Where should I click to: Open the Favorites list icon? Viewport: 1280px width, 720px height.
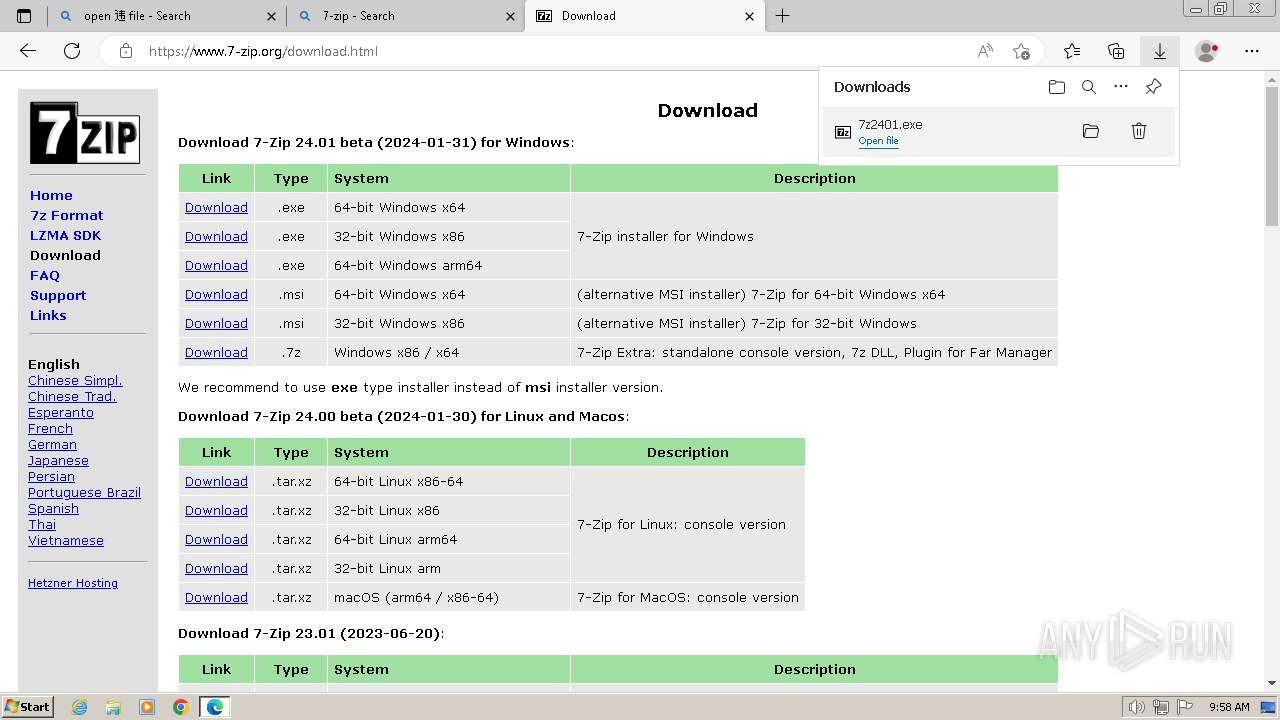pos(1072,51)
